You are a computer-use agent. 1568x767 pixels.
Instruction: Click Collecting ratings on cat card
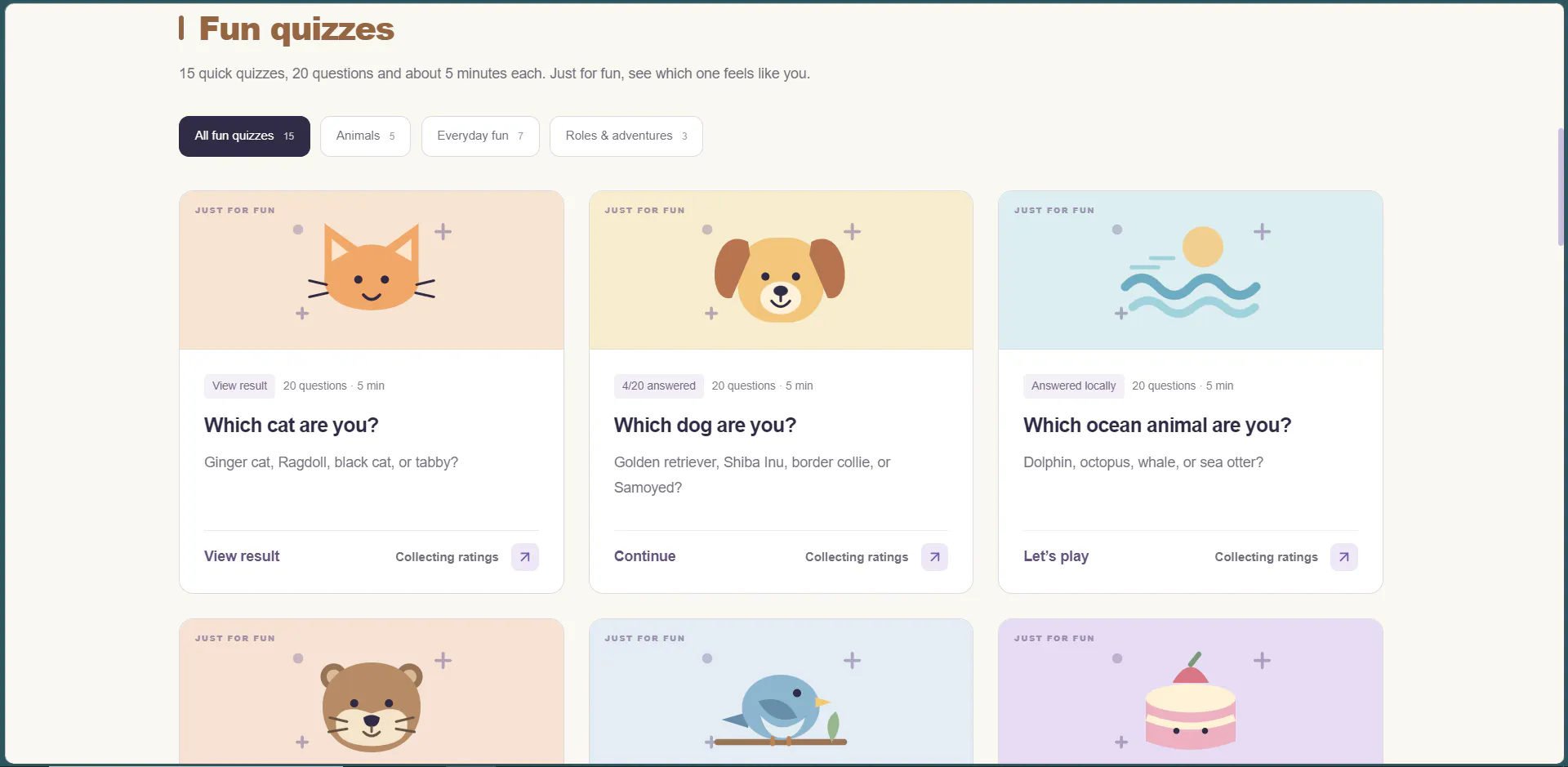tap(447, 557)
